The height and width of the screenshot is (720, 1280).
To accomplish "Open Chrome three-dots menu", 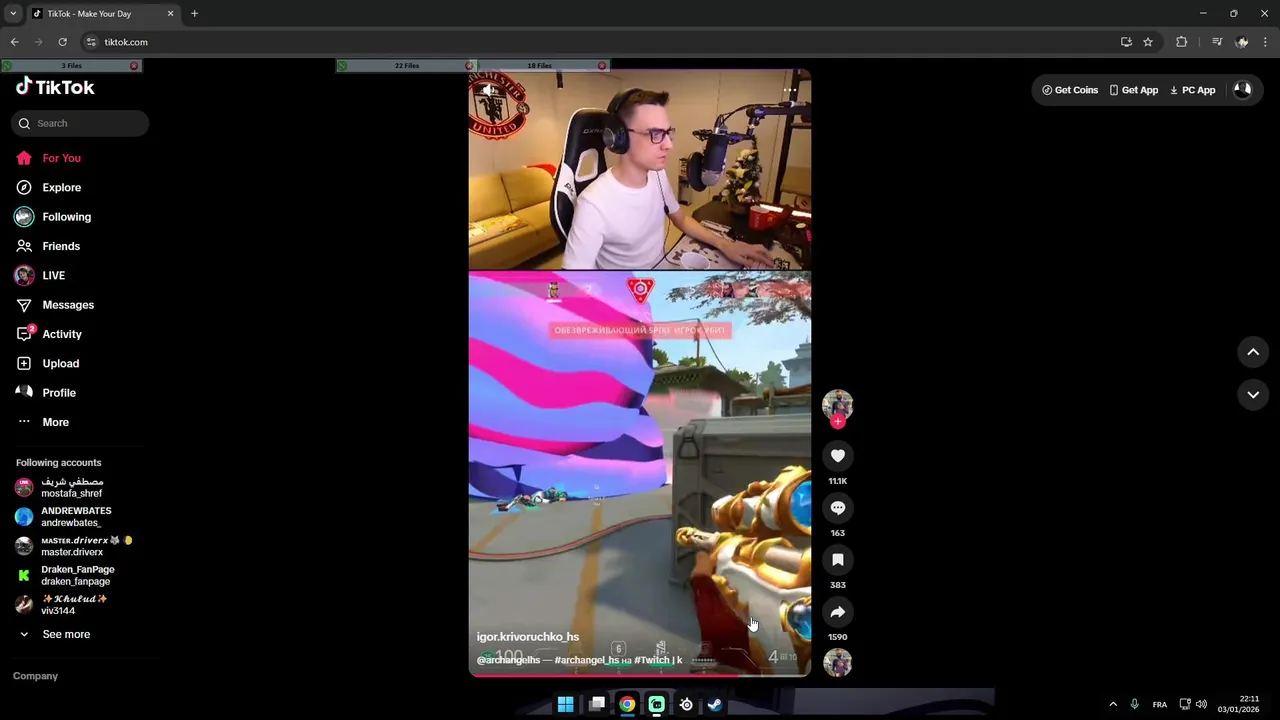I will (1266, 42).
